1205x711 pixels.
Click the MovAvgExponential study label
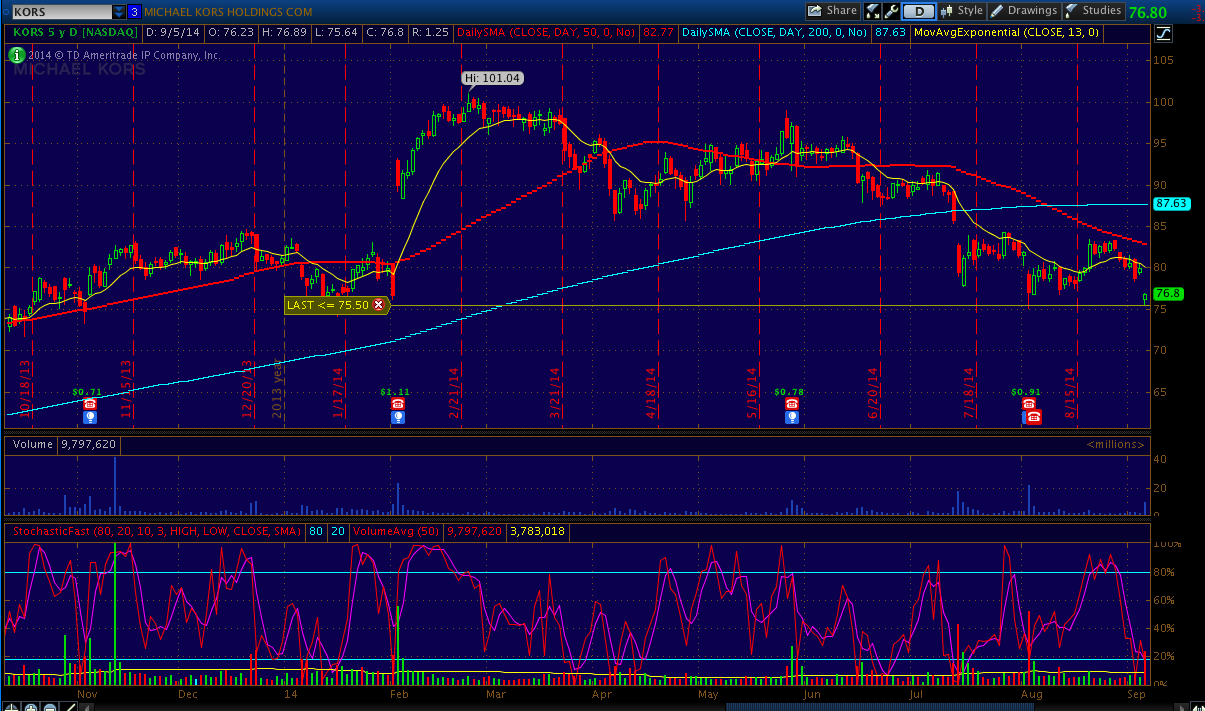click(x=1004, y=33)
